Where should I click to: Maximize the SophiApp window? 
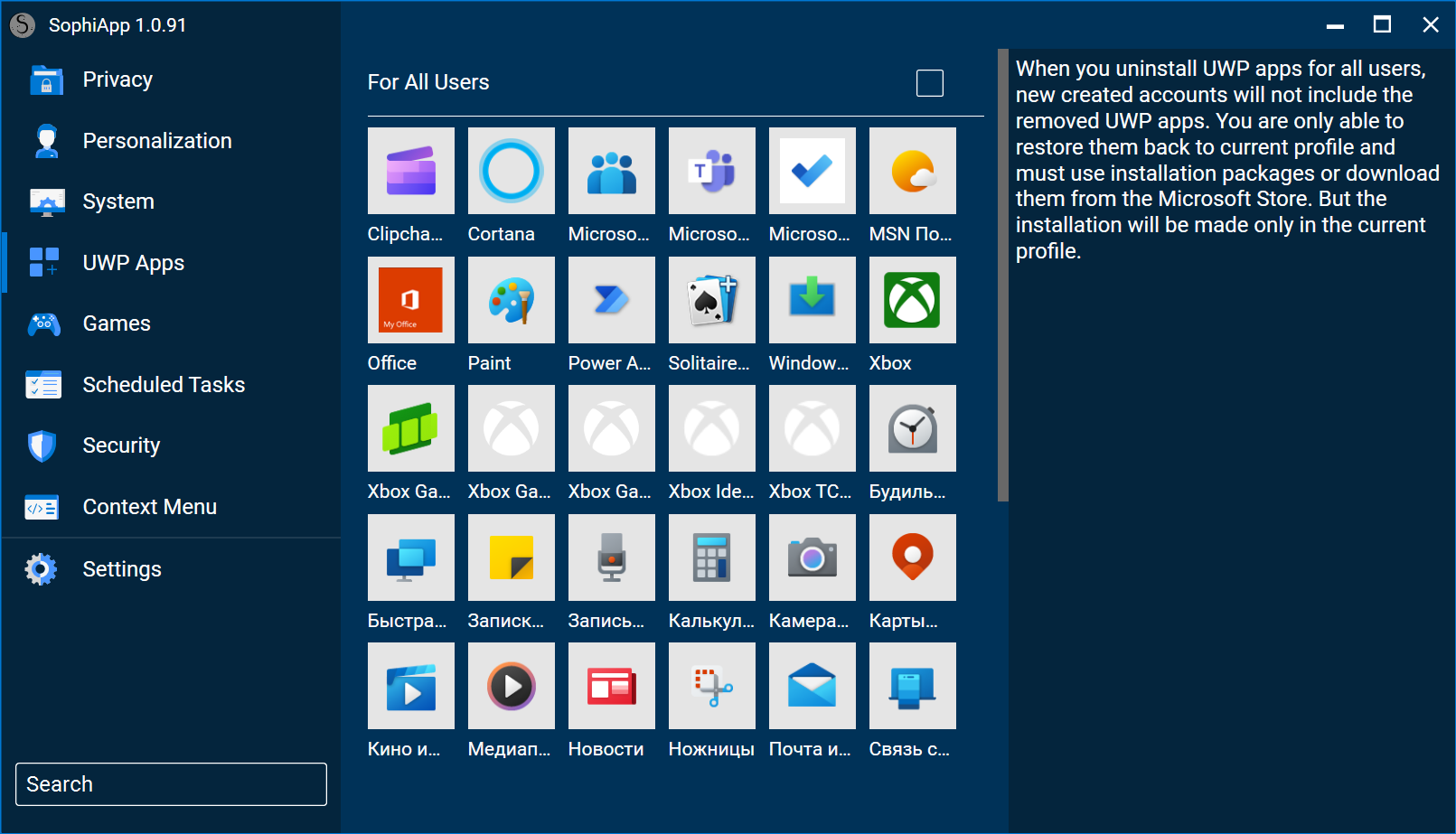(x=1382, y=24)
